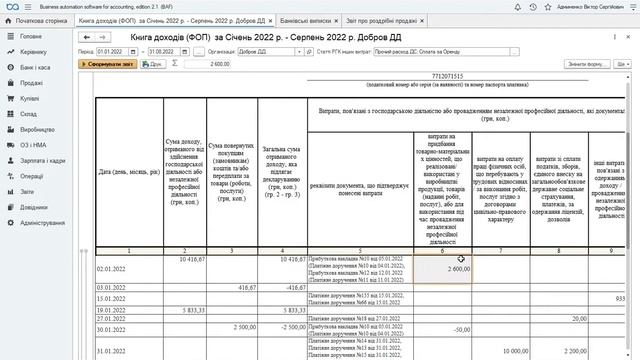Click the Організація field Добров ДД
The height and width of the screenshot is (360, 640).
[266, 52]
